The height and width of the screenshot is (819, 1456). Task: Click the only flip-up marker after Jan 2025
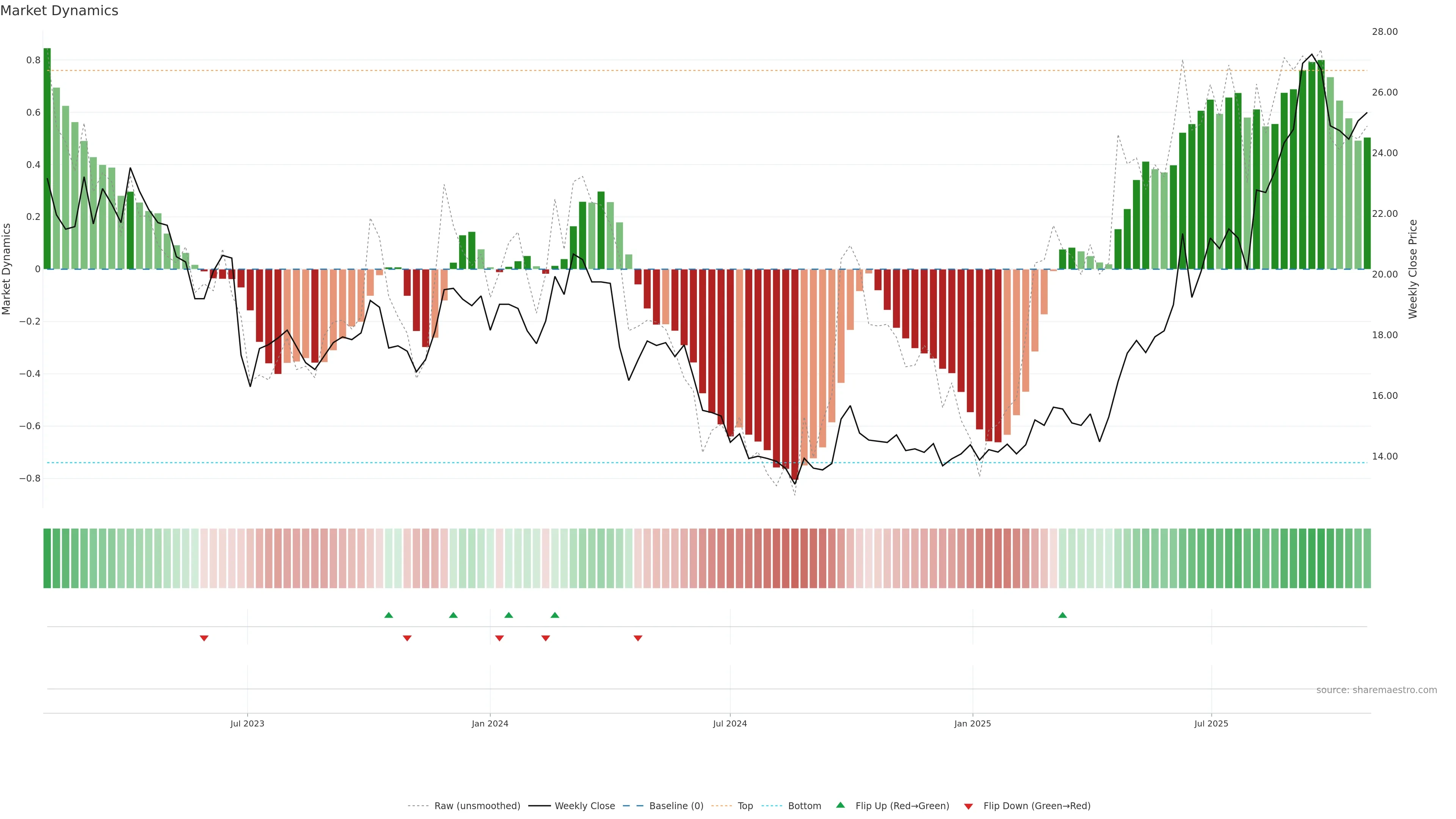click(x=1062, y=615)
